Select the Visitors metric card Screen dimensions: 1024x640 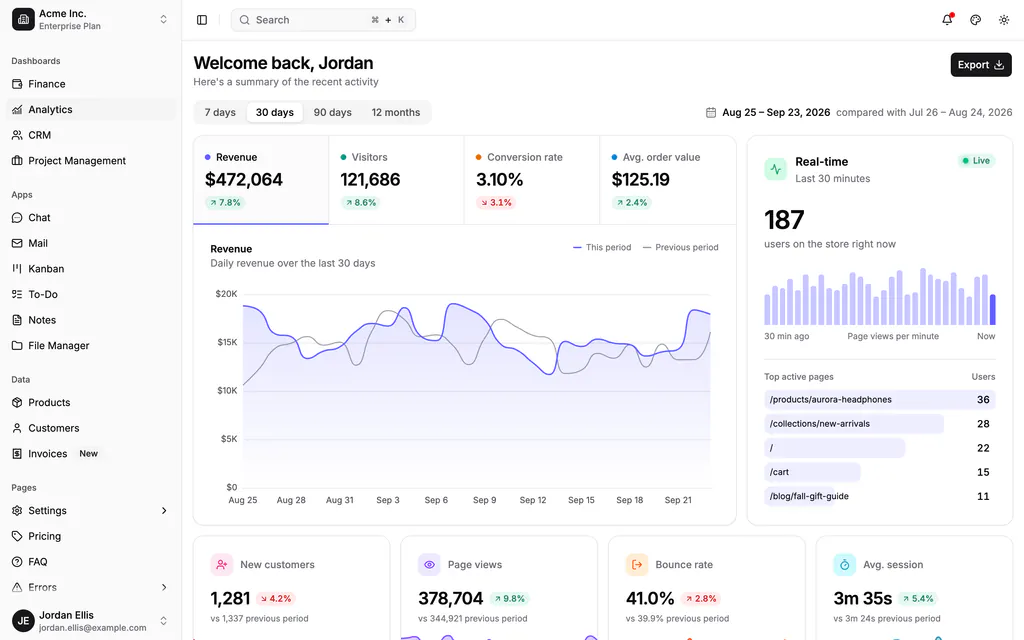coord(396,180)
